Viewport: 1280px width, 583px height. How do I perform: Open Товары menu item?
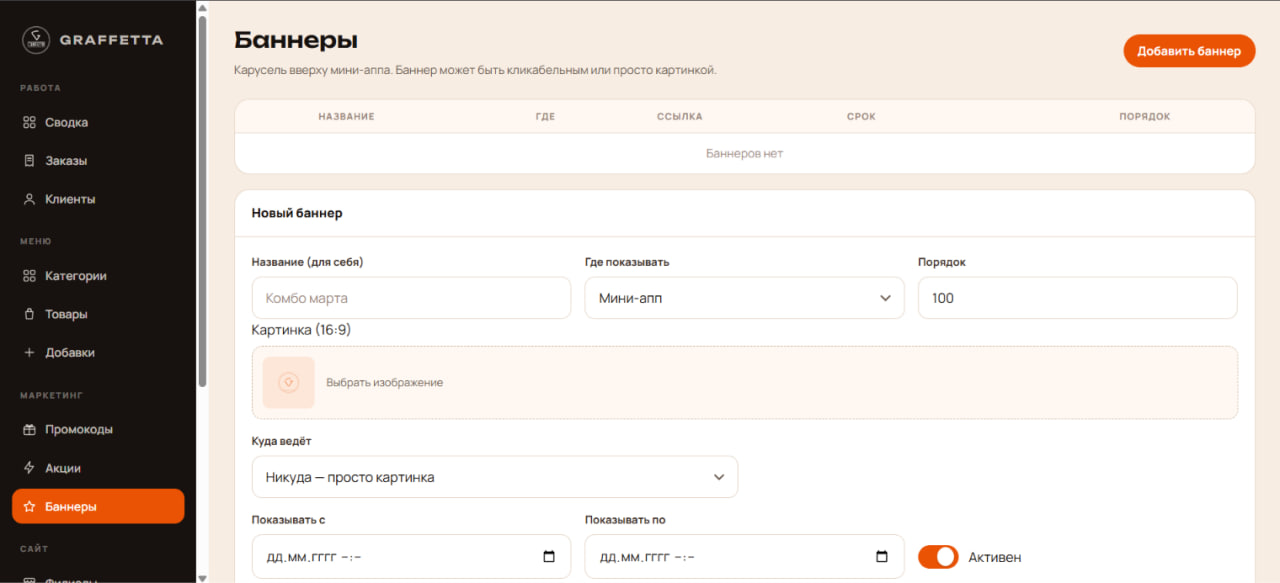click(x=98, y=314)
